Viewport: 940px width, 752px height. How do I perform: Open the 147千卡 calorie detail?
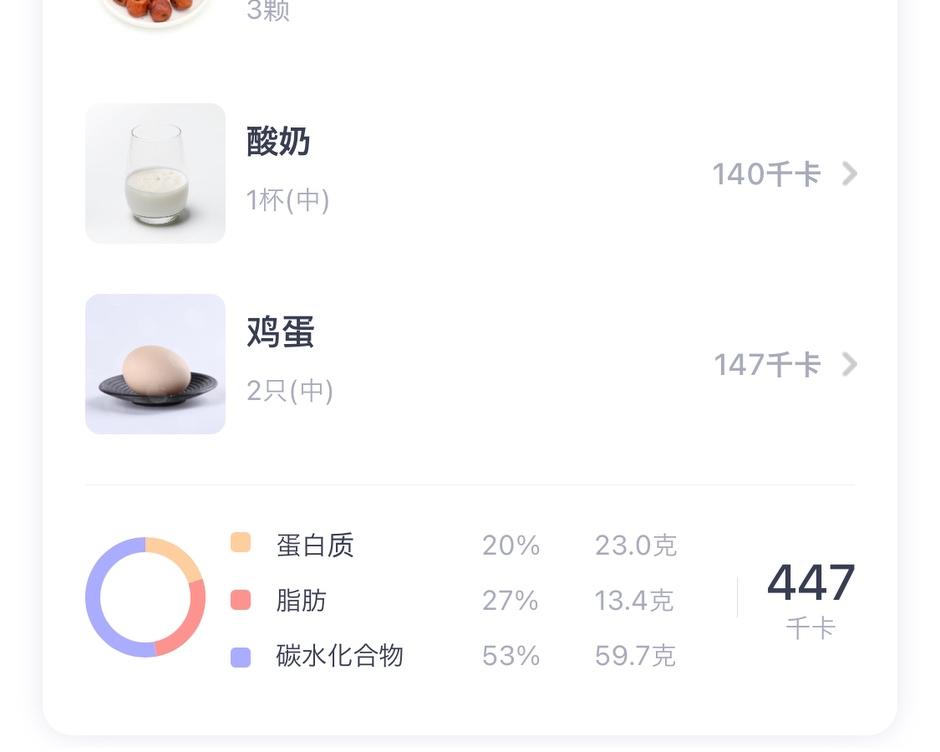pyautogui.click(x=766, y=364)
